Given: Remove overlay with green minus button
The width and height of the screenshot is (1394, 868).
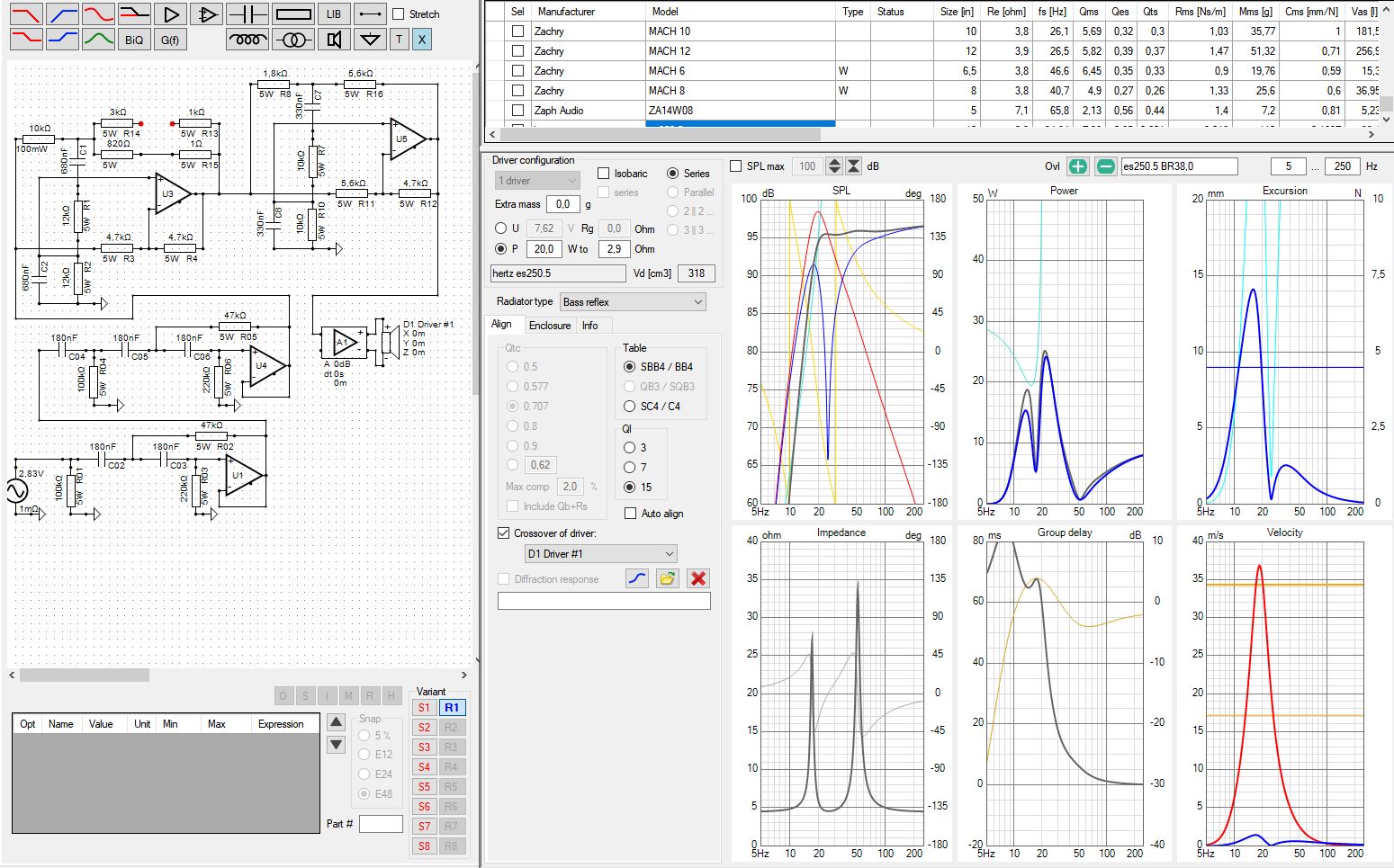Looking at the screenshot, I should pyautogui.click(x=1106, y=166).
